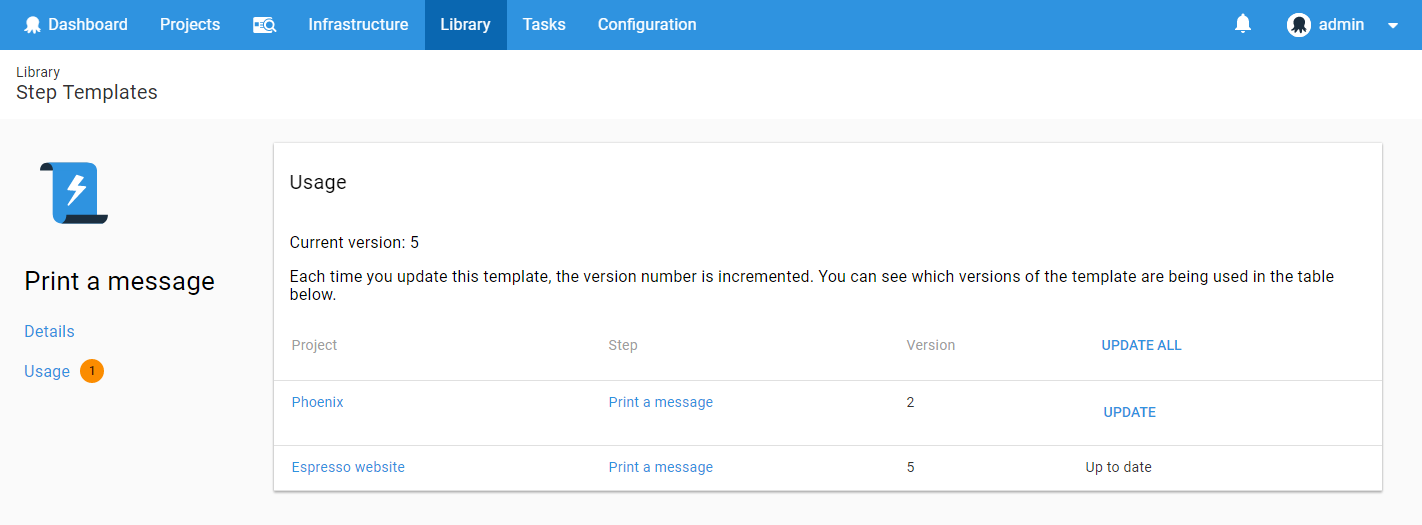This screenshot has height=525, width=1422.
Task: Open the Espresso website project link
Action: tap(348, 467)
